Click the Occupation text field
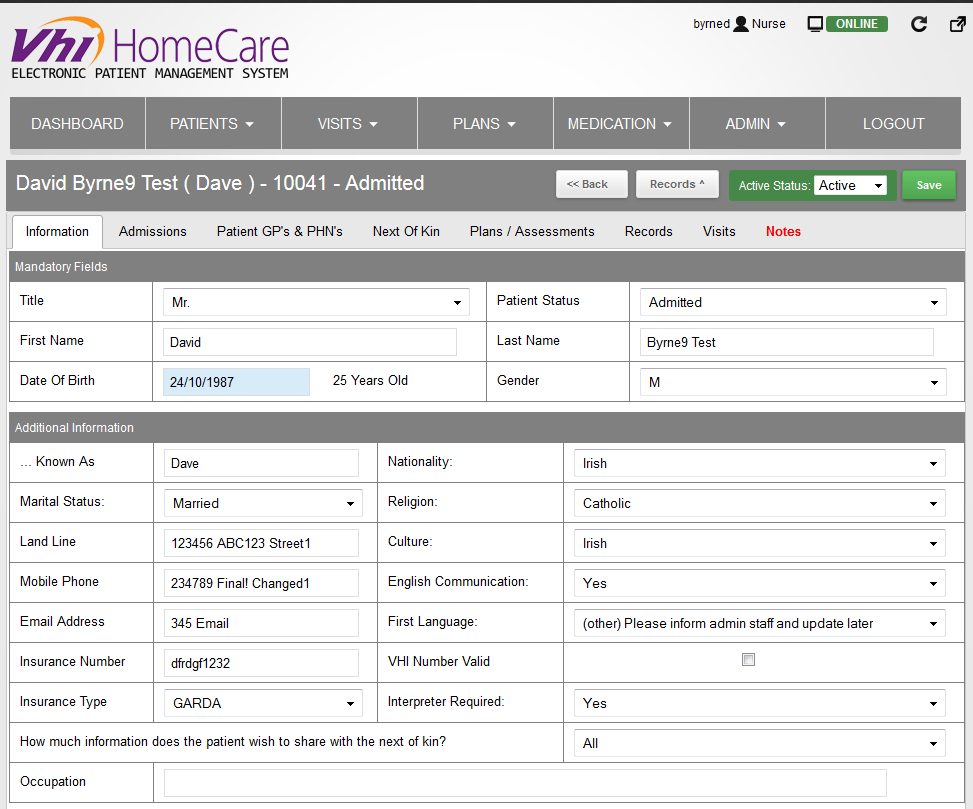Image resolution: width=973 pixels, height=809 pixels. click(525, 783)
